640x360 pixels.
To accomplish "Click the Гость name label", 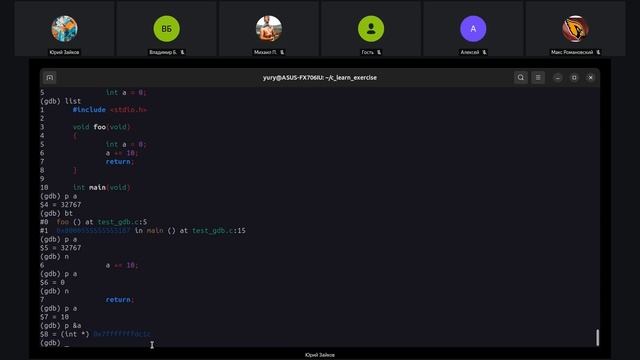I will 367,52.
